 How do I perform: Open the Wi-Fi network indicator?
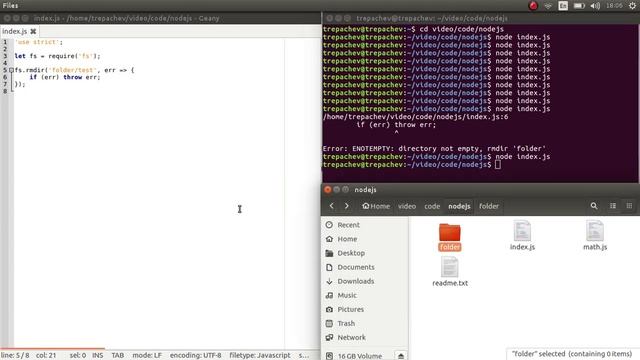[548, 6]
